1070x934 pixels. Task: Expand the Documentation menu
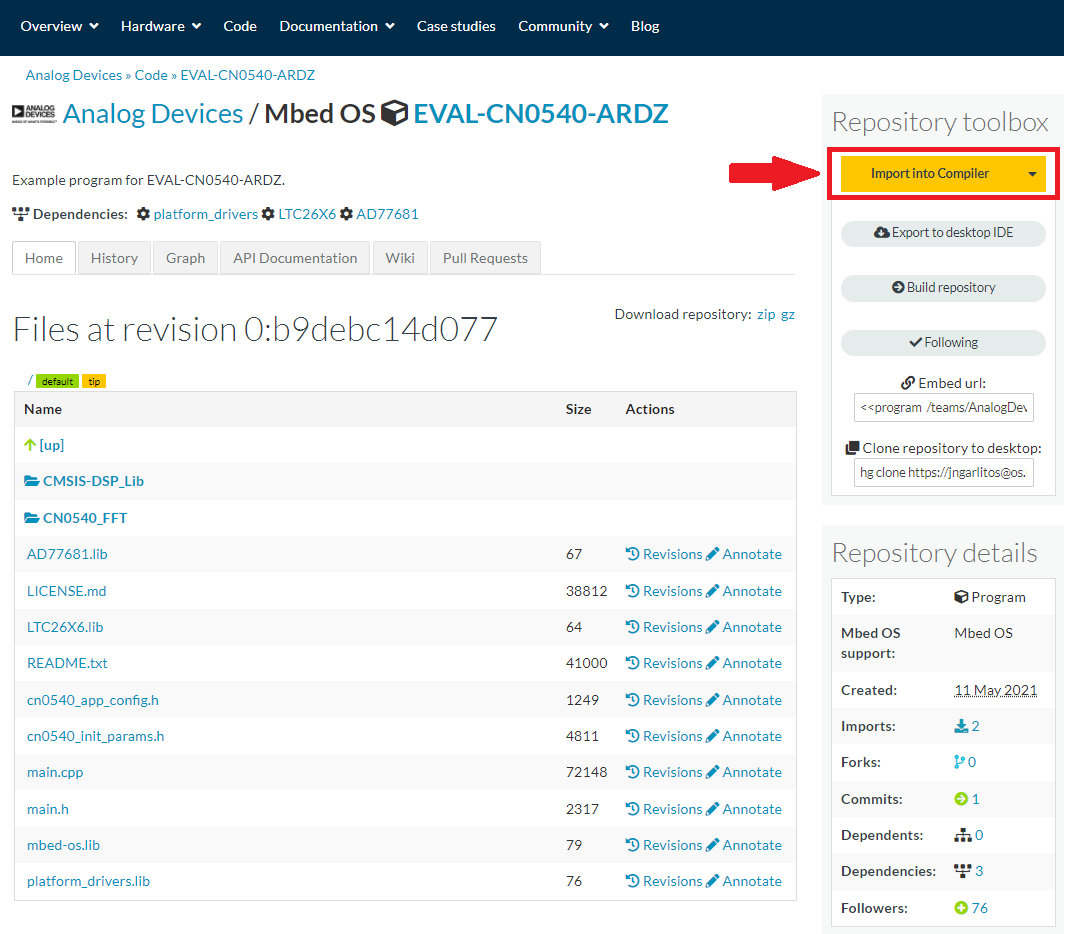[x=337, y=26]
